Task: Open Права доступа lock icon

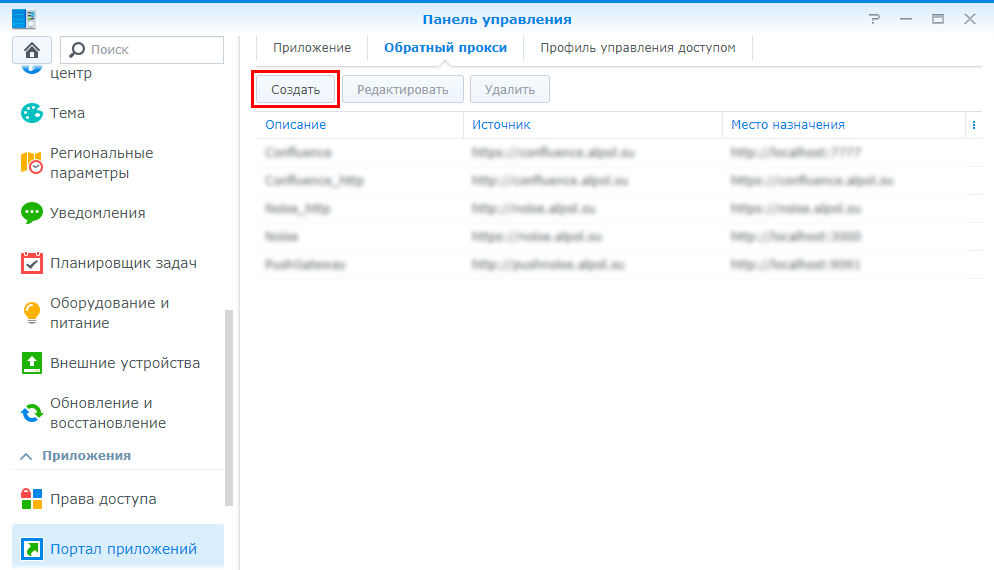Action: [x=32, y=499]
